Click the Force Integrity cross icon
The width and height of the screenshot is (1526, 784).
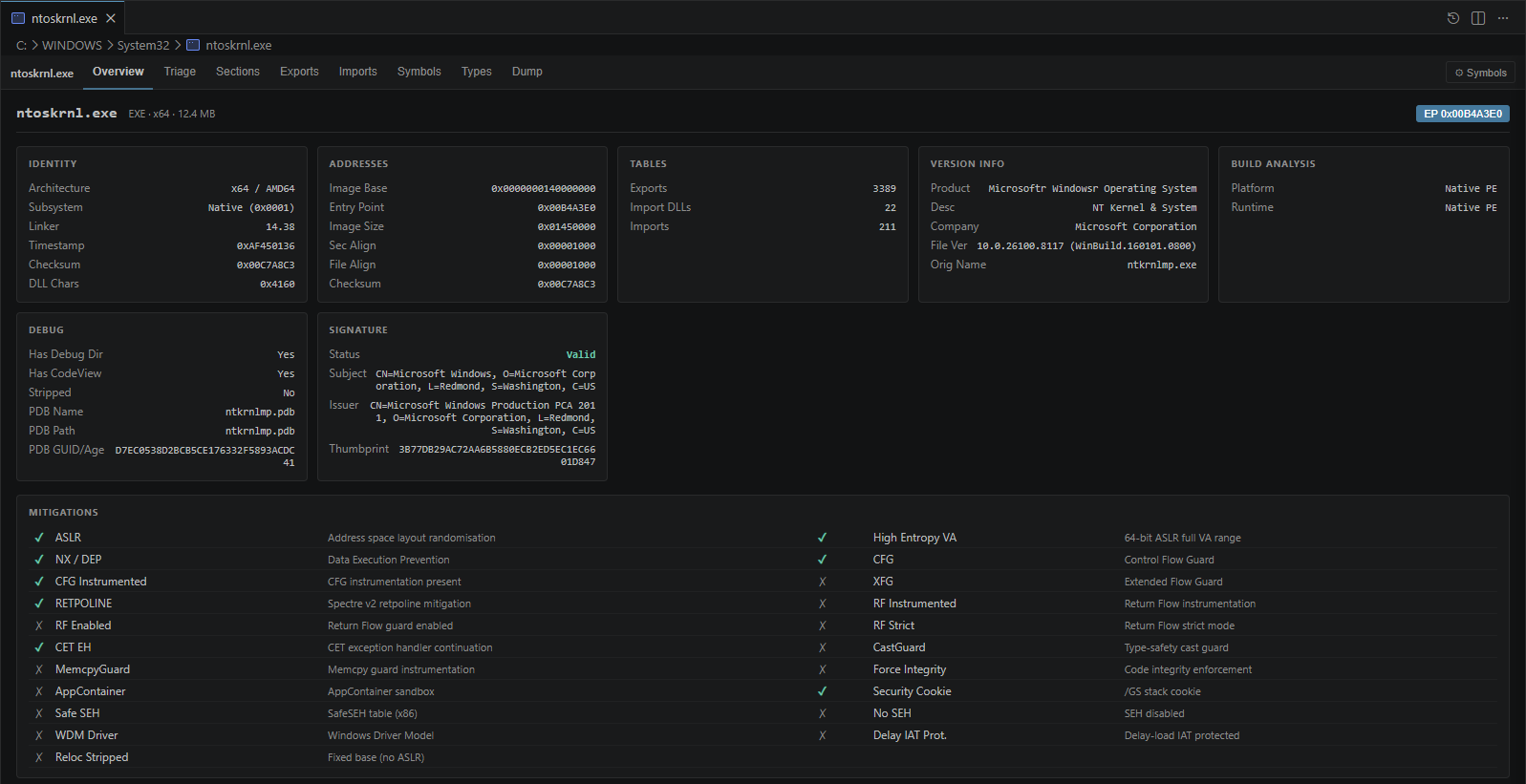point(823,669)
